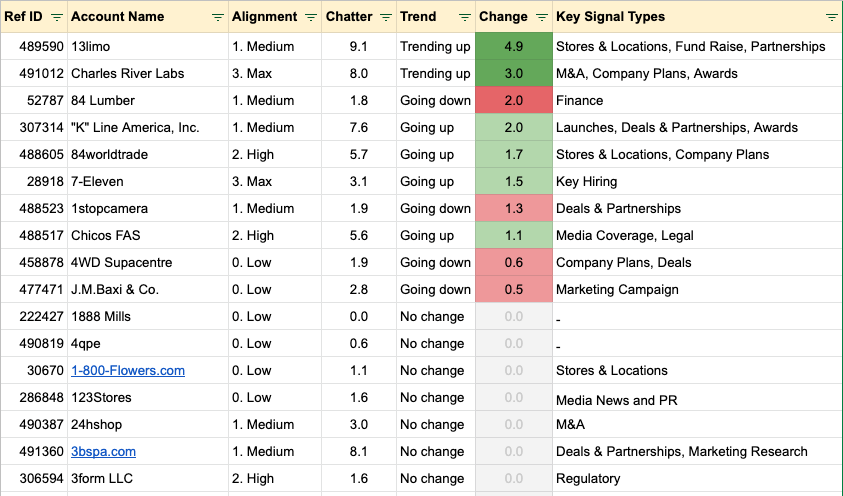Select the Trending up cell for 13limo

(436, 47)
